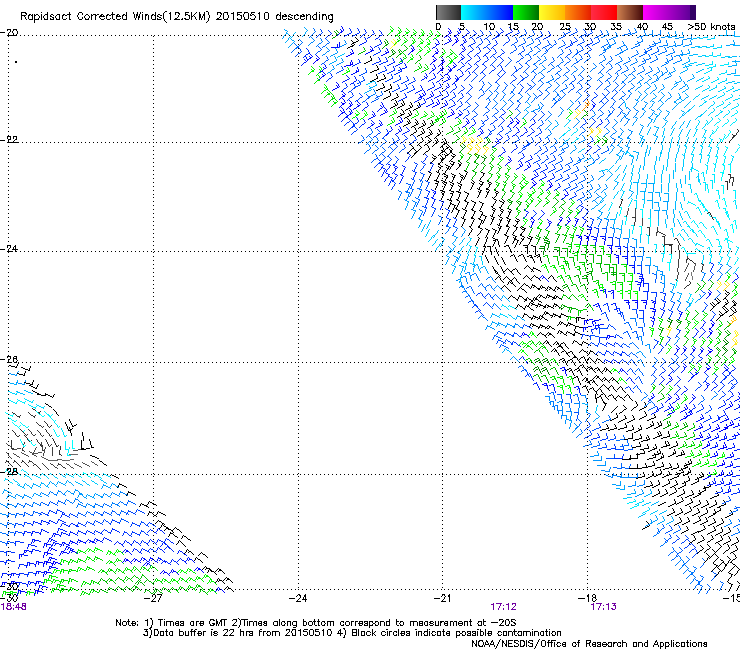Click the legend value "20"
The width and height of the screenshot is (740, 650).
pyautogui.click(x=537, y=27)
